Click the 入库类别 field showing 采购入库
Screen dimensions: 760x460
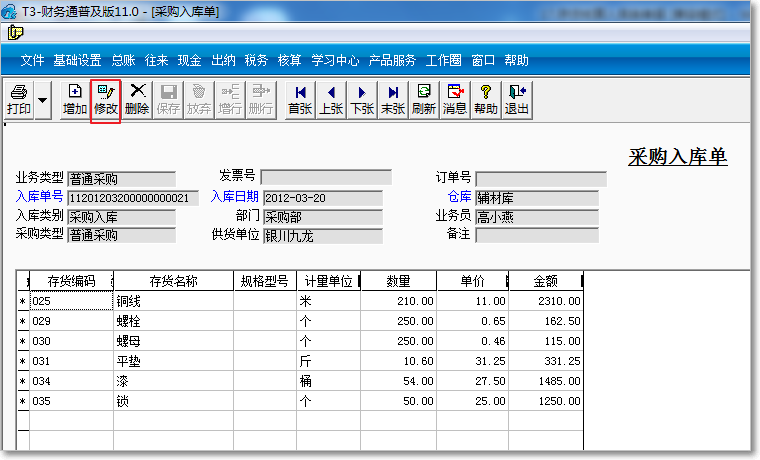pyautogui.click(x=122, y=217)
